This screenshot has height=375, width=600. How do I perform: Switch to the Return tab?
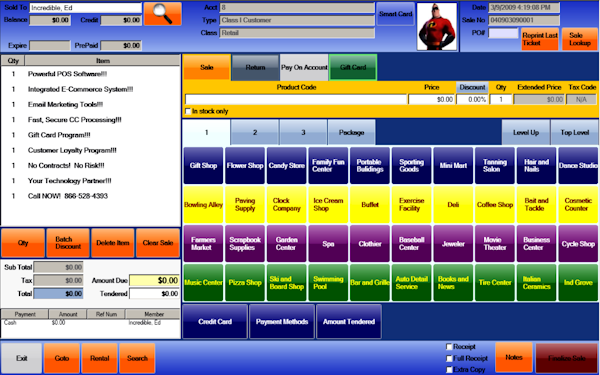click(x=255, y=67)
